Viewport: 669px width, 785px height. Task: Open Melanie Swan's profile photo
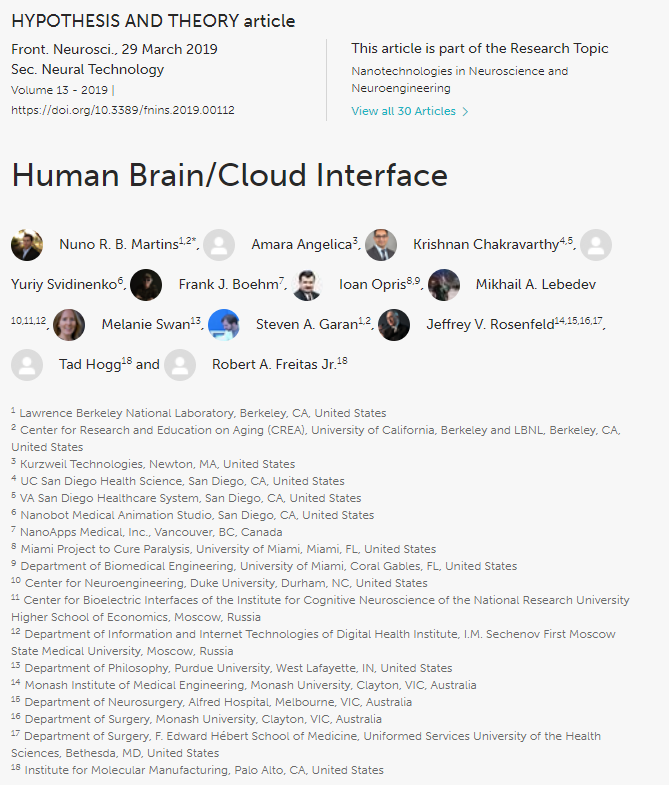point(69,325)
